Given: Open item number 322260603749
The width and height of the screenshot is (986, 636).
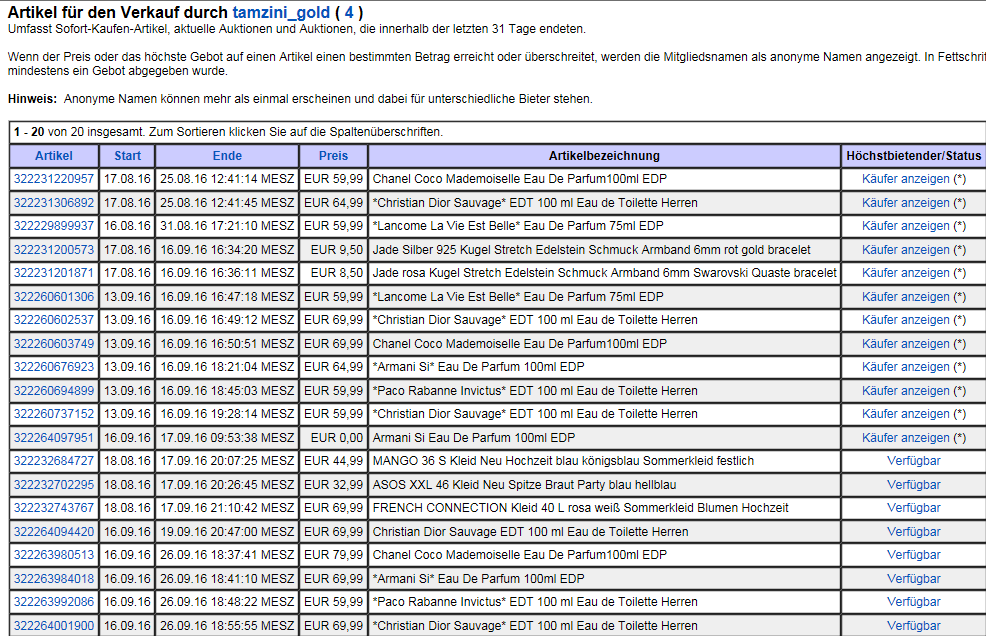Looking at the screenshot, I should pyautogui.click(x=54, y=344).
